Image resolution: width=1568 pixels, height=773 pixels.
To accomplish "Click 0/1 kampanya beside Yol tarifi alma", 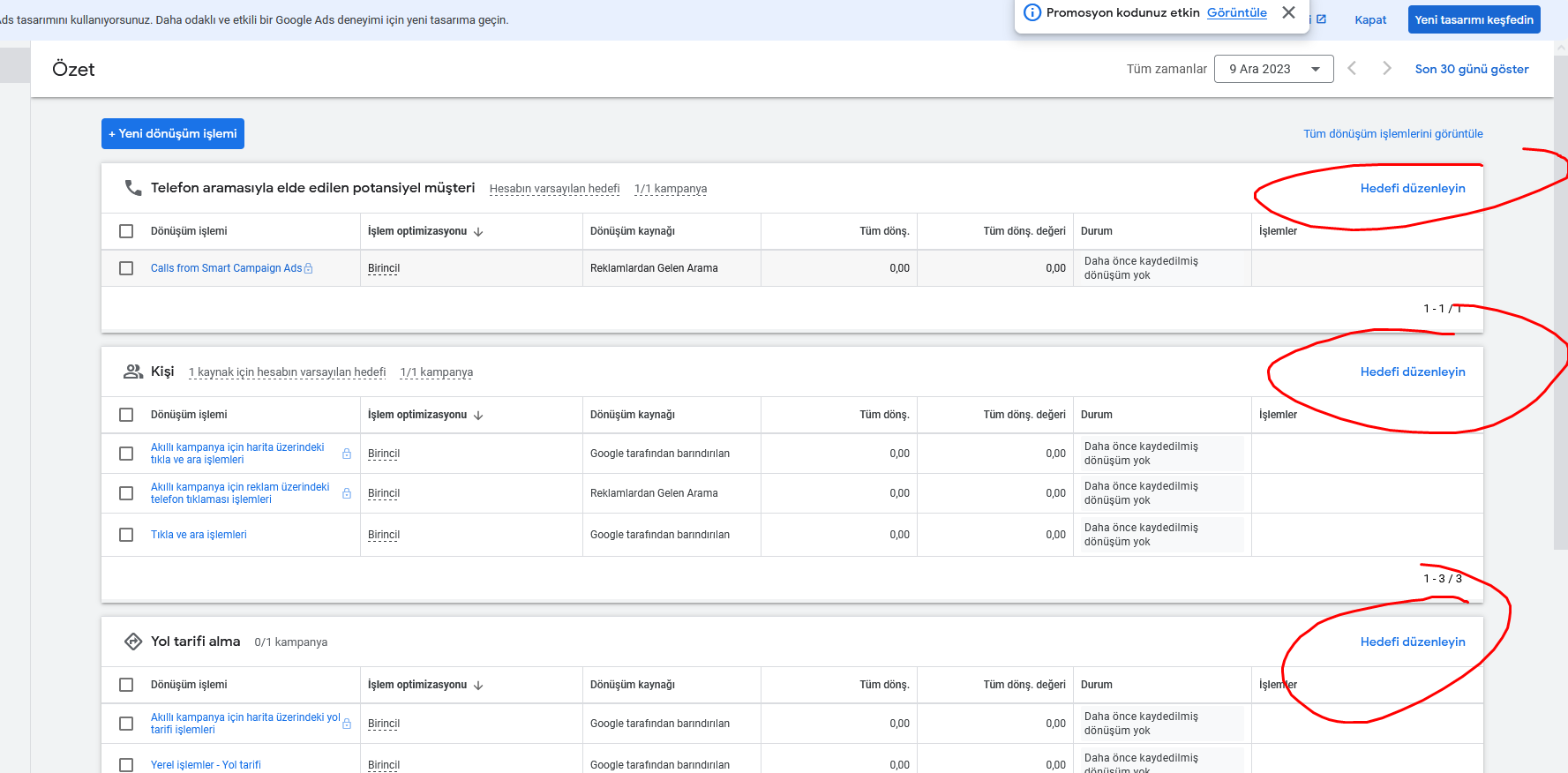I will click(290, 642).
